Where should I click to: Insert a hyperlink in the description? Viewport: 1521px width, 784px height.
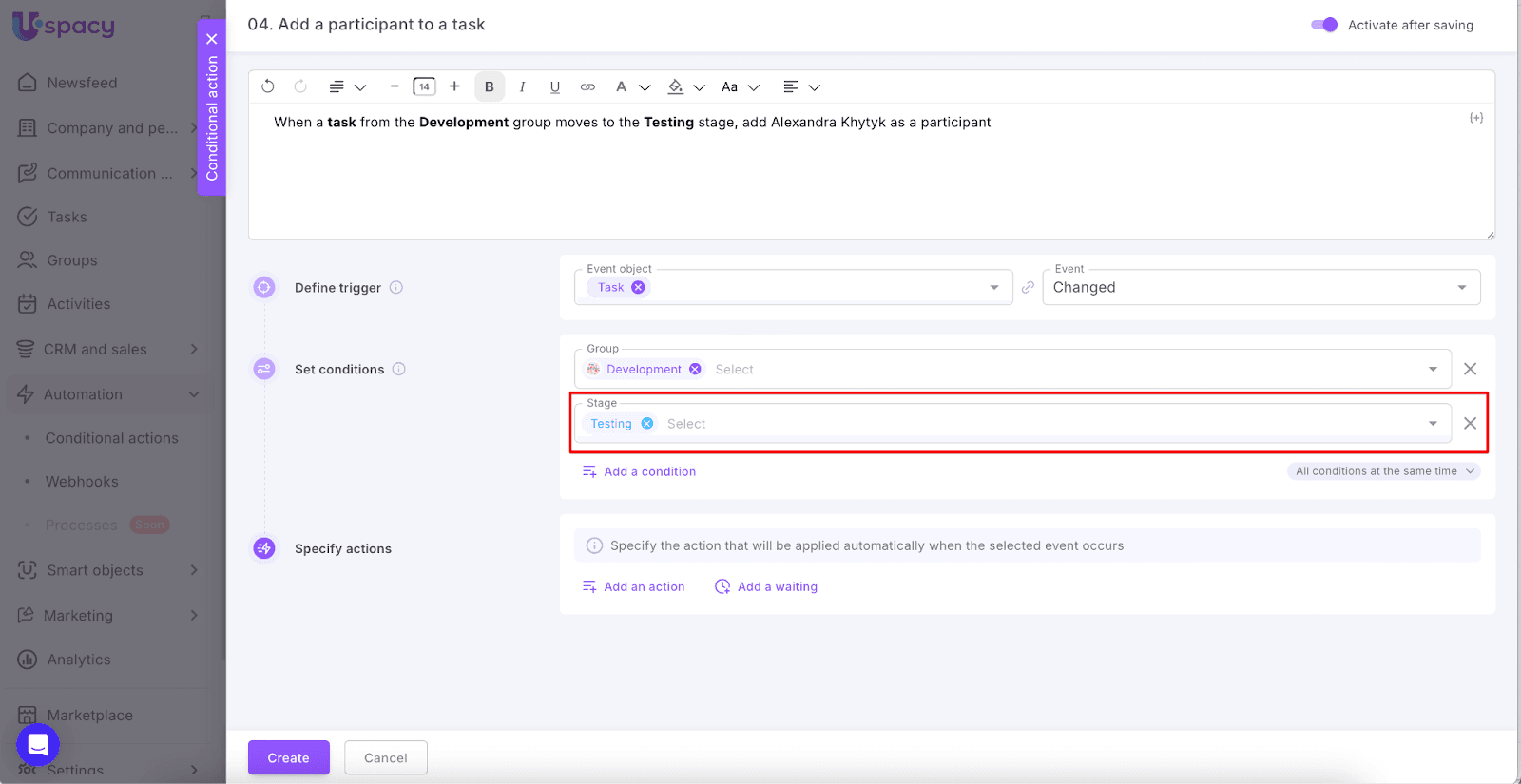coord(587,86)
